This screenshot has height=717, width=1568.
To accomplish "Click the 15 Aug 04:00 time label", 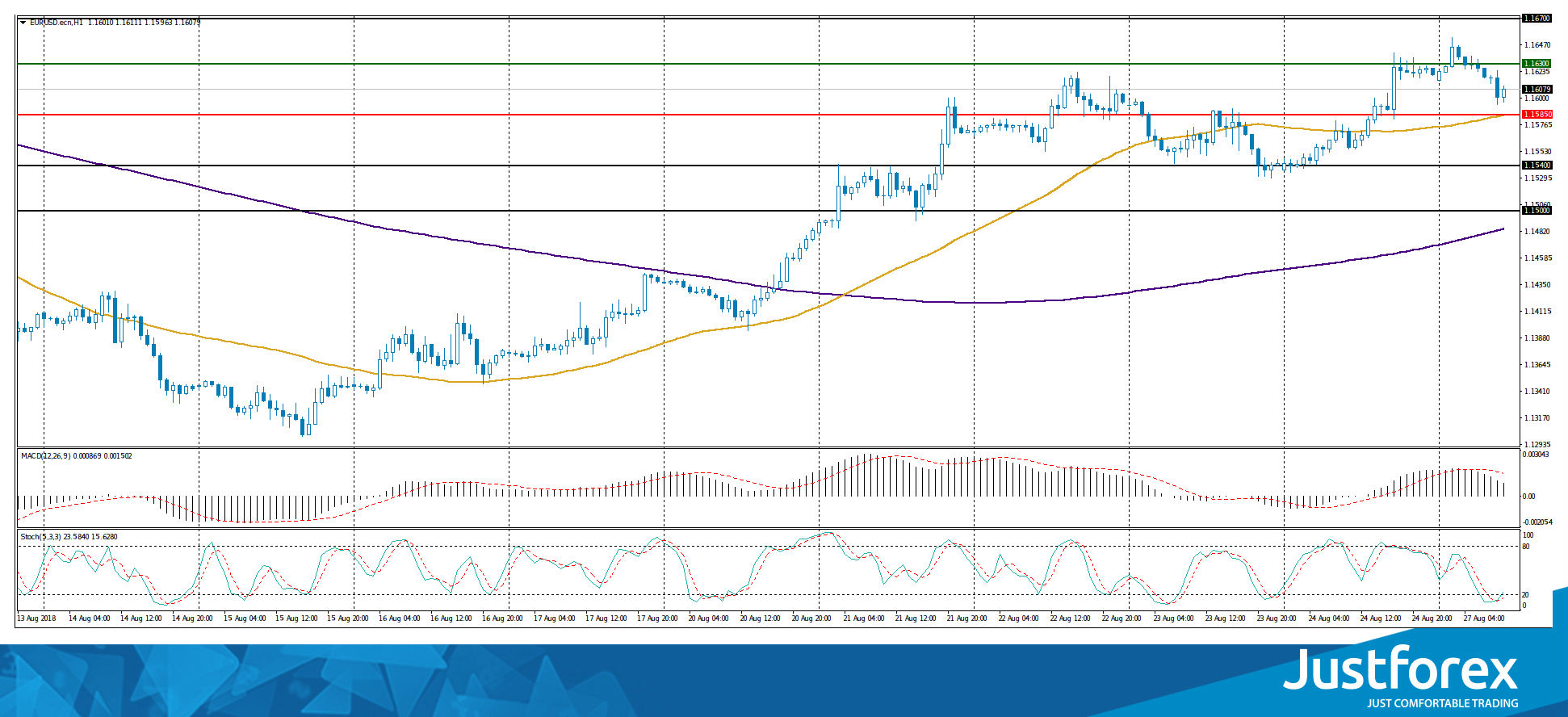I will coord(245,618).
